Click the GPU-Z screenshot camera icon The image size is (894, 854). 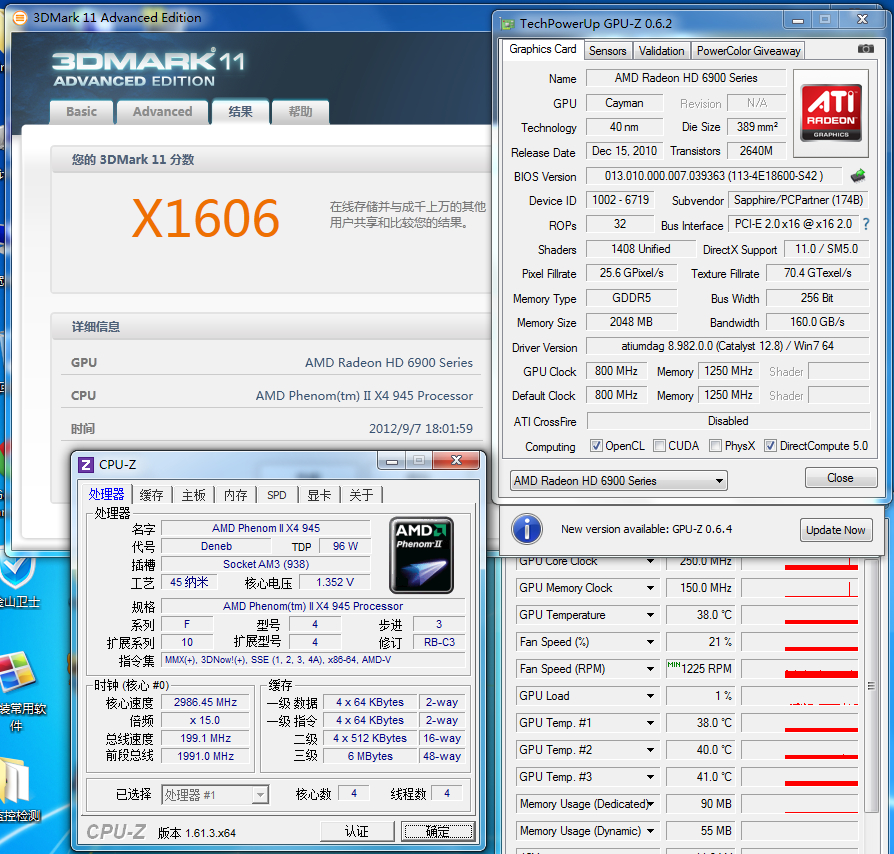coord(865,49)
